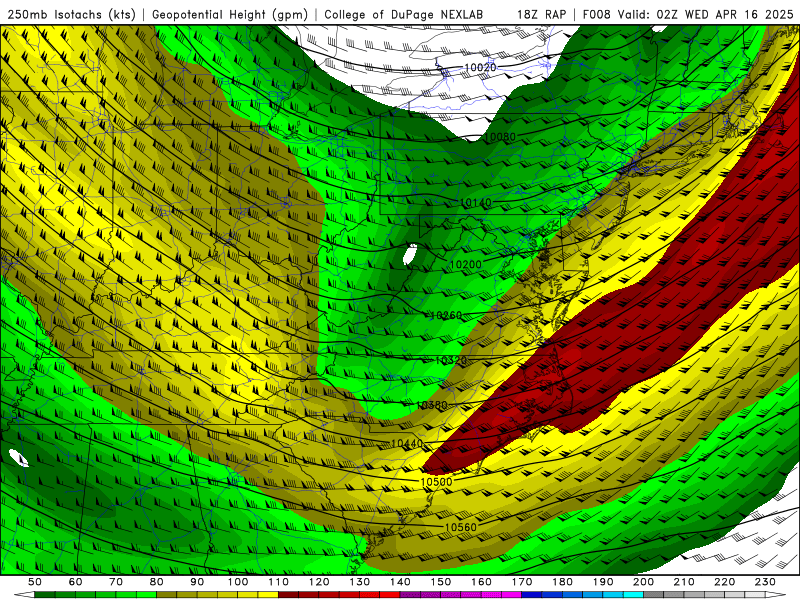The image size is (800, 600).
Task: Click the 170 label on the color scale
Action: [x=522, y=582]
